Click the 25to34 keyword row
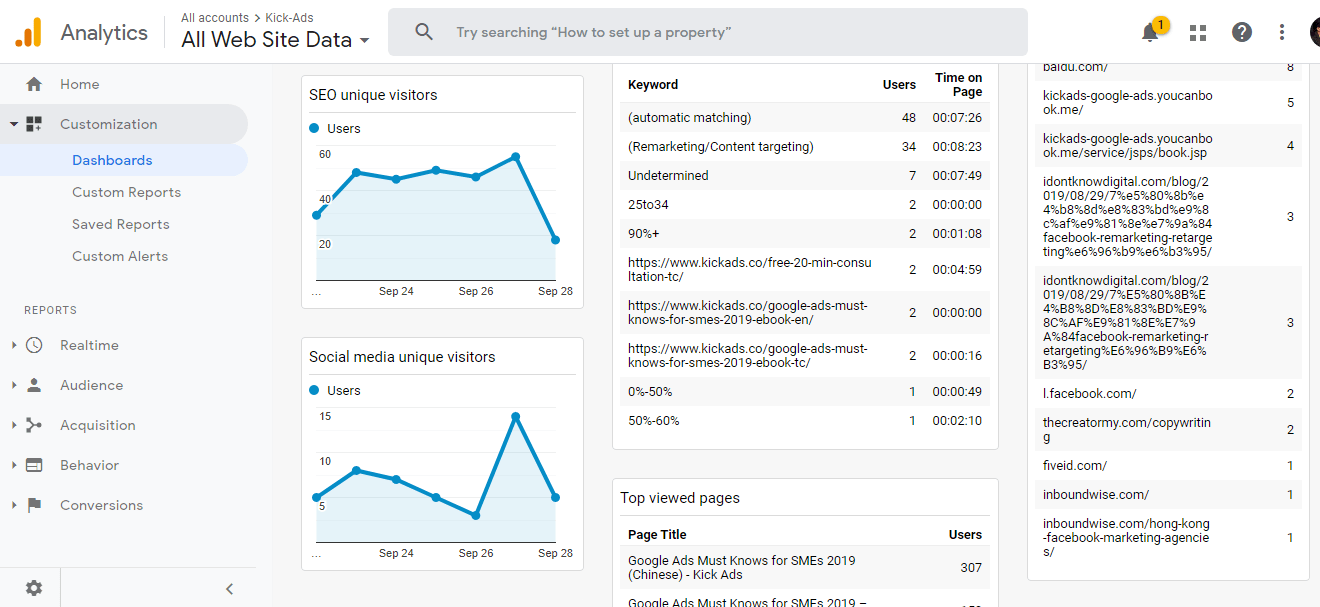Image resolution: width=1320 pixels, height=607 pixels. (x=805, y=205)
